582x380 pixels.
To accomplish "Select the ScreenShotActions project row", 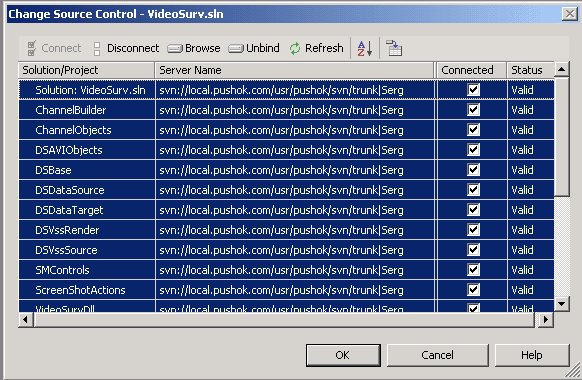I will coord(286,290).
